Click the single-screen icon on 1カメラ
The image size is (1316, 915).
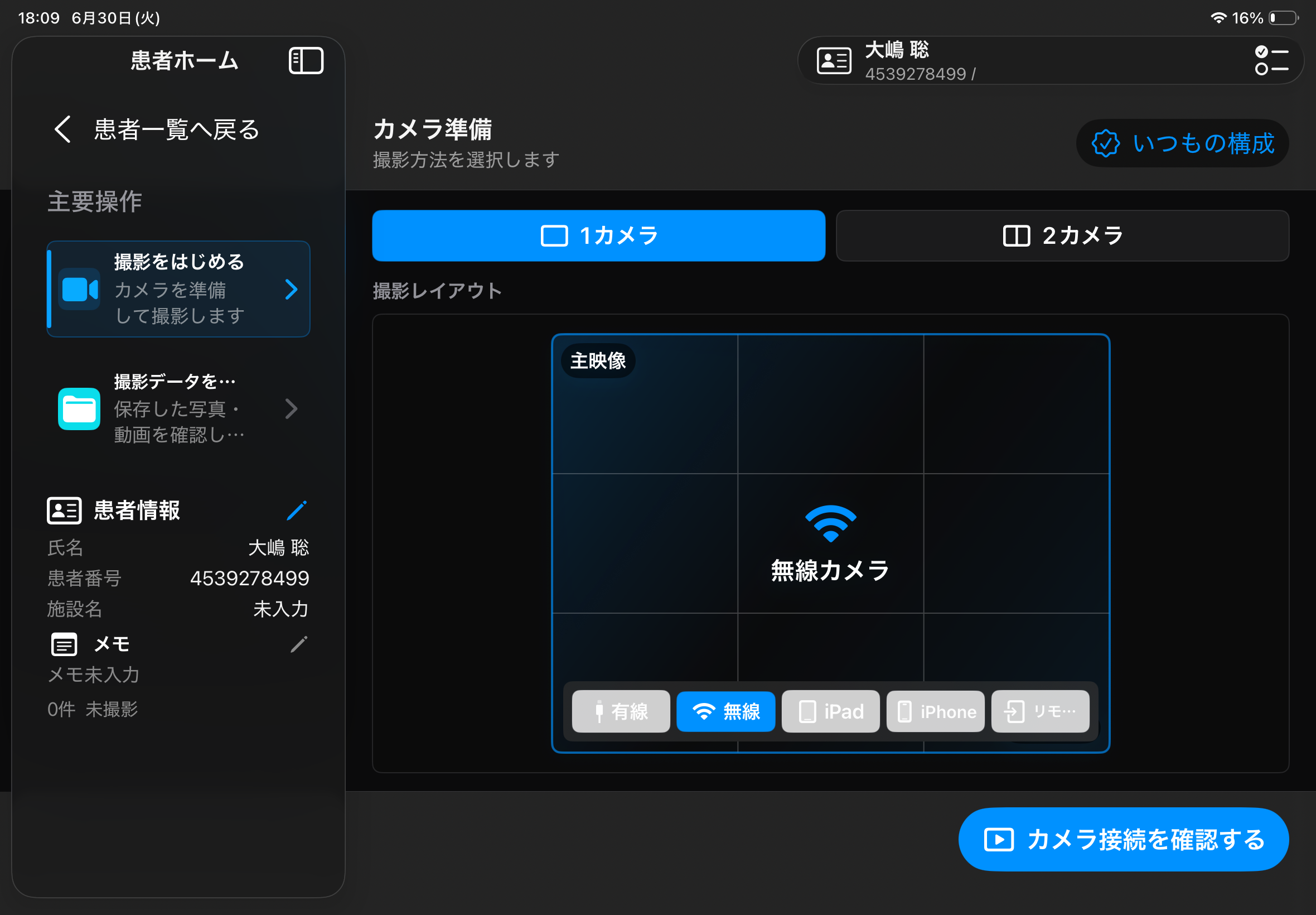pos(554,235)
